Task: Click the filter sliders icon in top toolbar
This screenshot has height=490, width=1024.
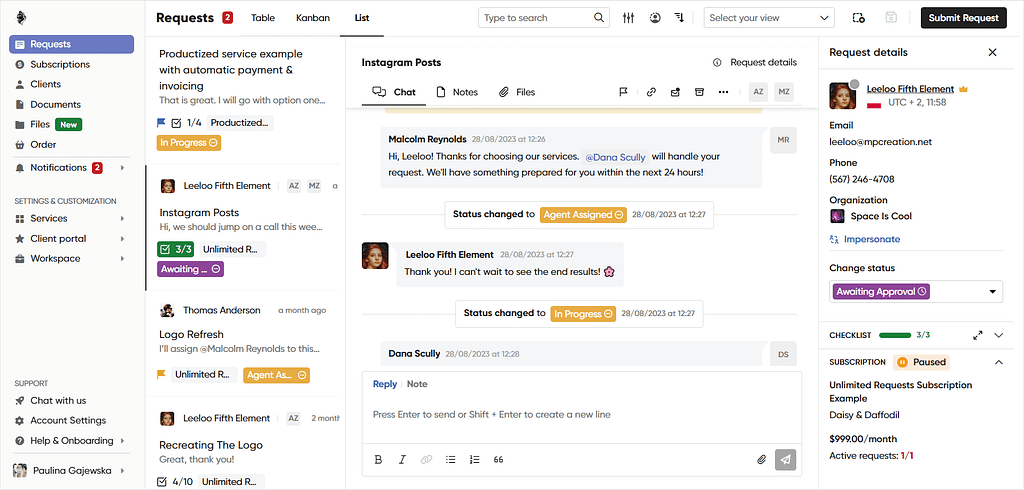Action: 629,18
